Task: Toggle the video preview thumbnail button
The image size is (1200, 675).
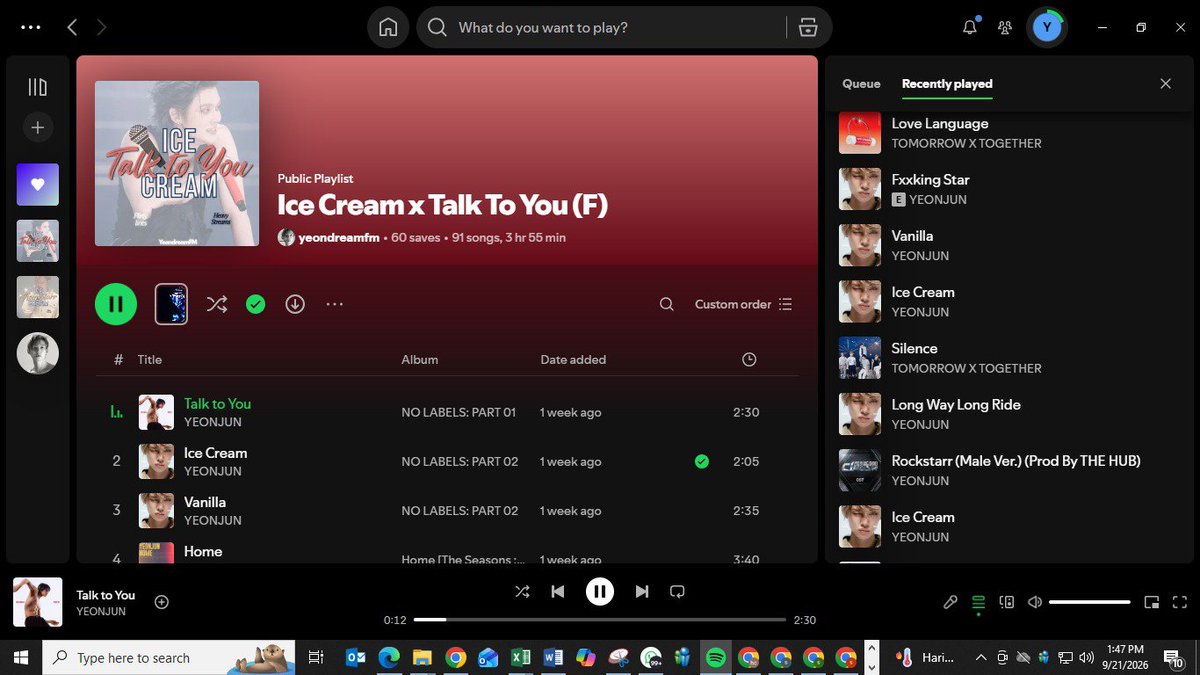Action: 171,304
